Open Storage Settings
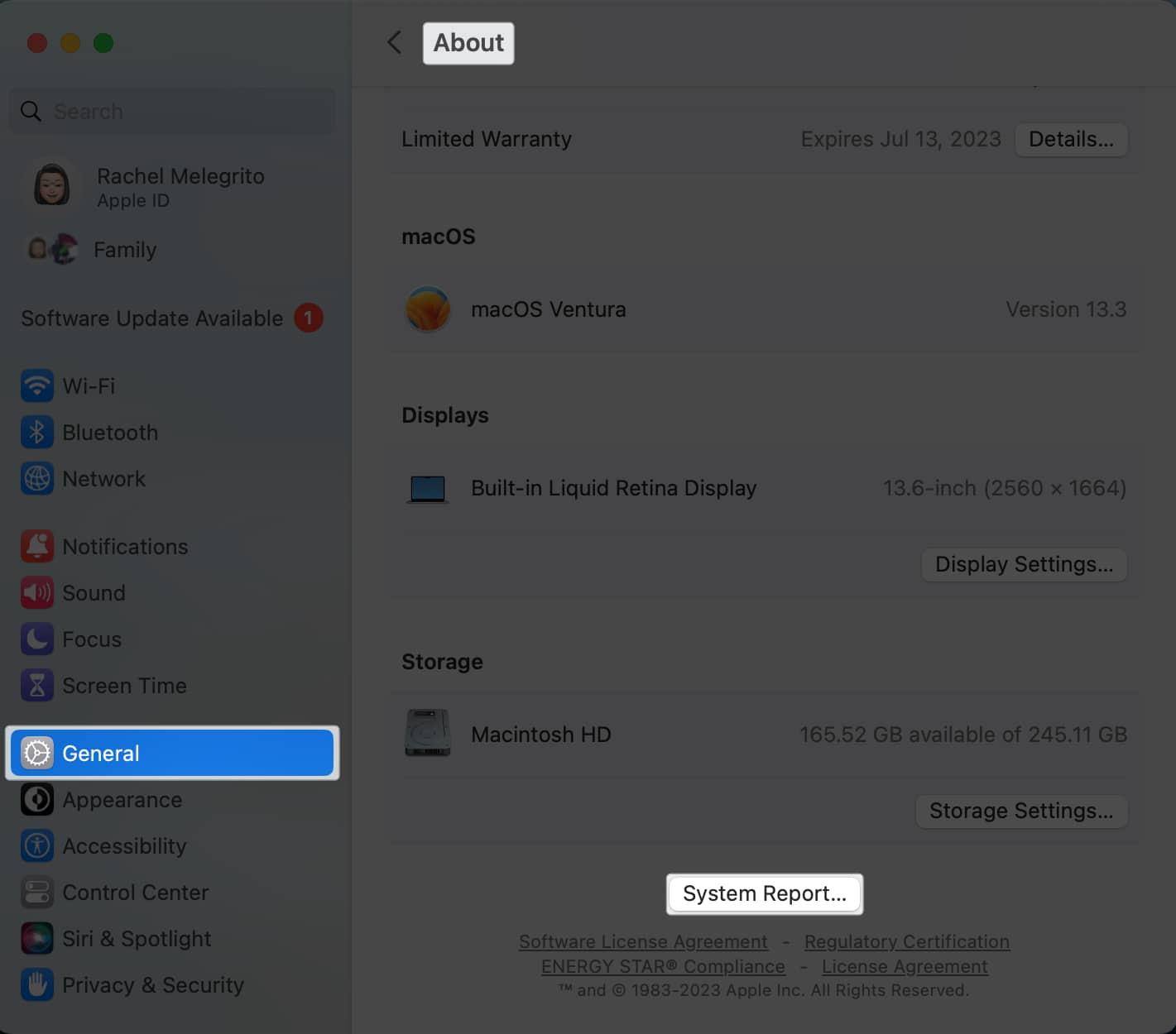The image size is (1176, 1034). 1021,811
